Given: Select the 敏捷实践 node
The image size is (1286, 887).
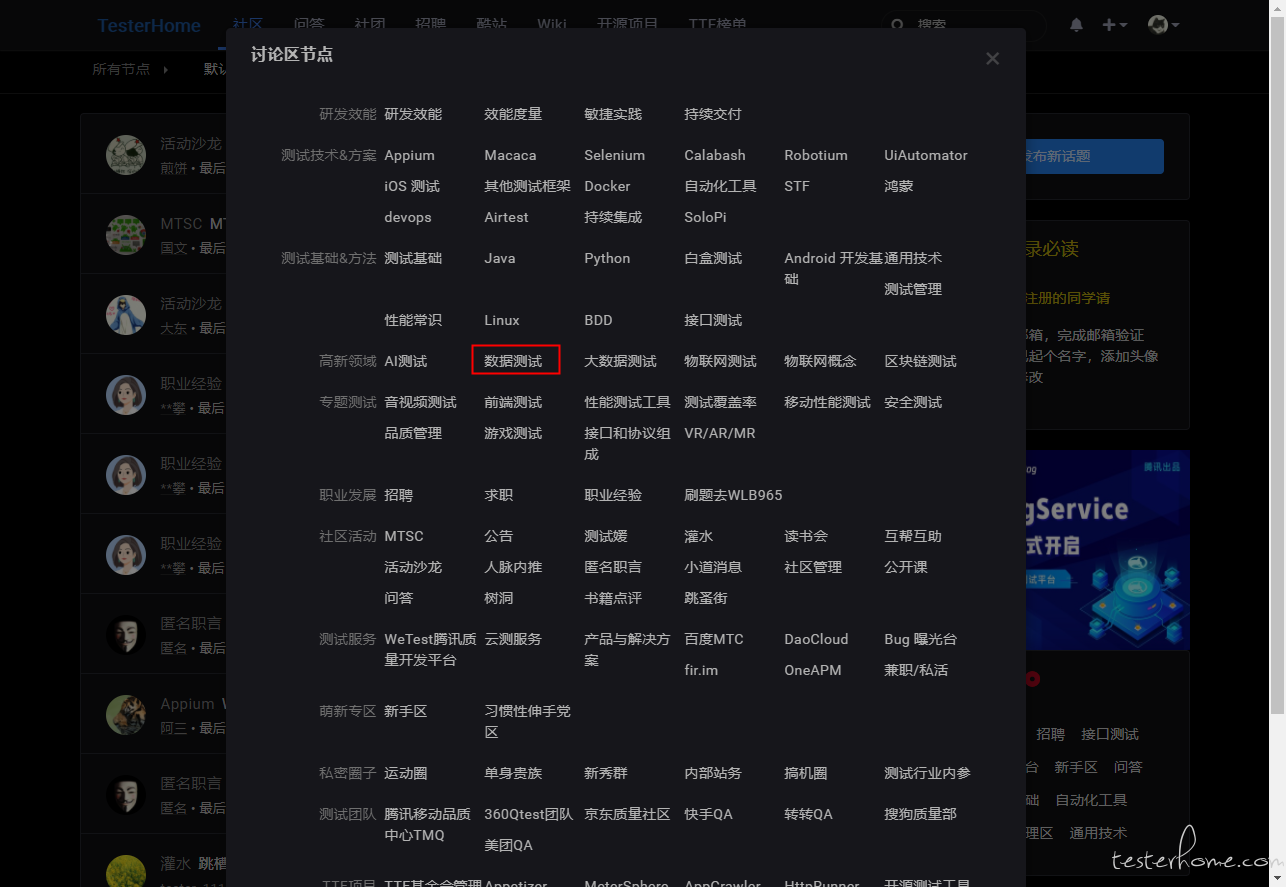Looking at the screenshot, I should (x=613, y=114).
